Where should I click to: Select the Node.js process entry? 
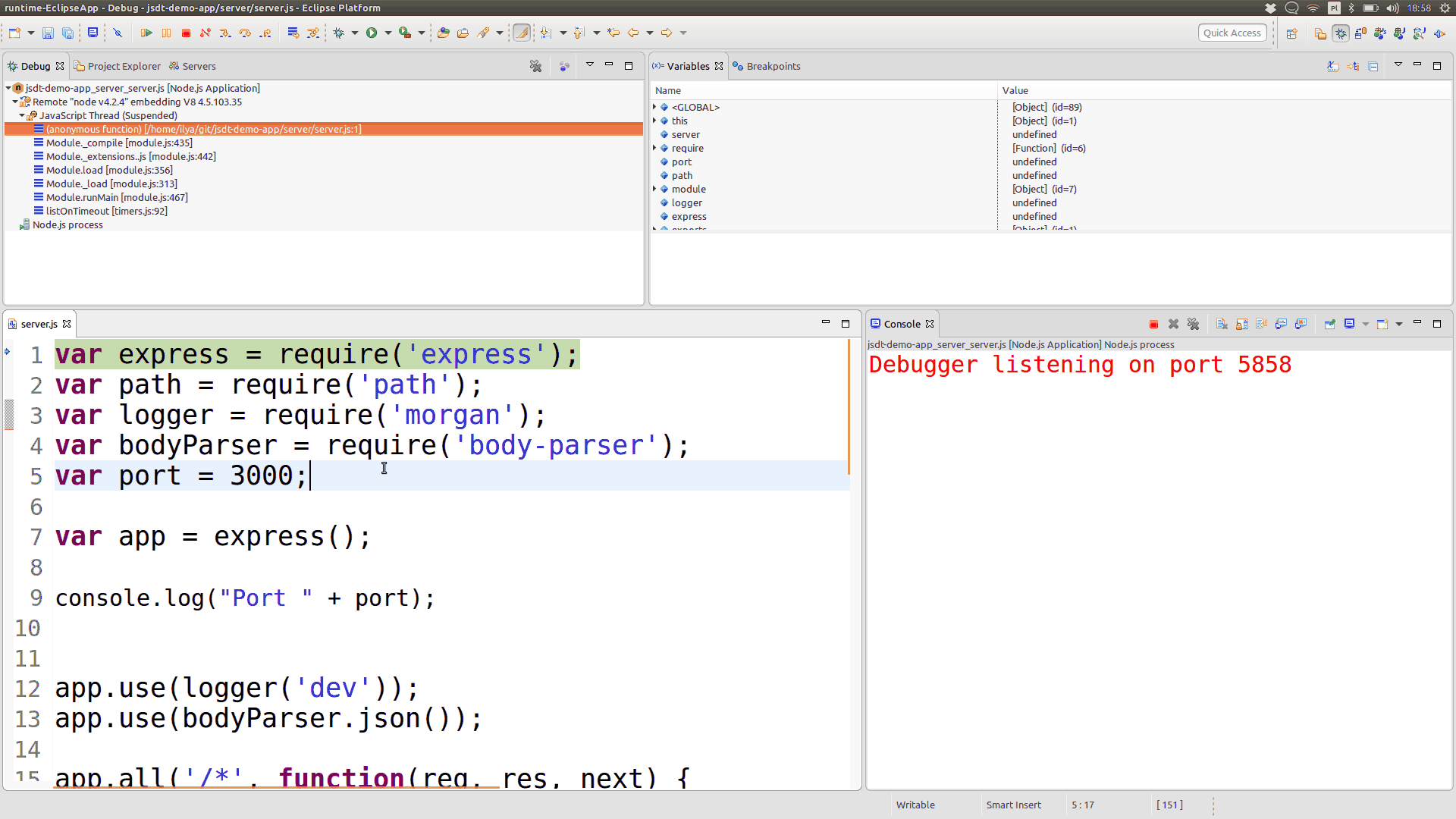[x=67, y=224]
